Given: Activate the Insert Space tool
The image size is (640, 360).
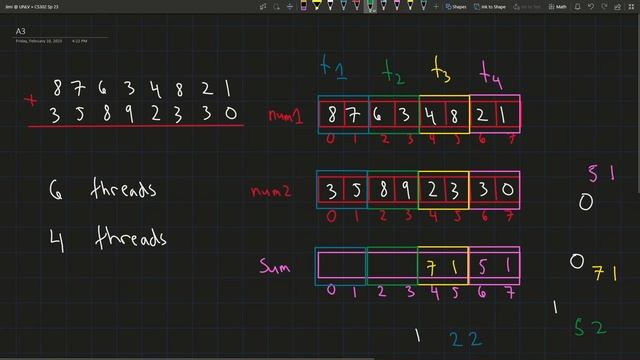Looking at the screenshot, I should tap(290, 7).
